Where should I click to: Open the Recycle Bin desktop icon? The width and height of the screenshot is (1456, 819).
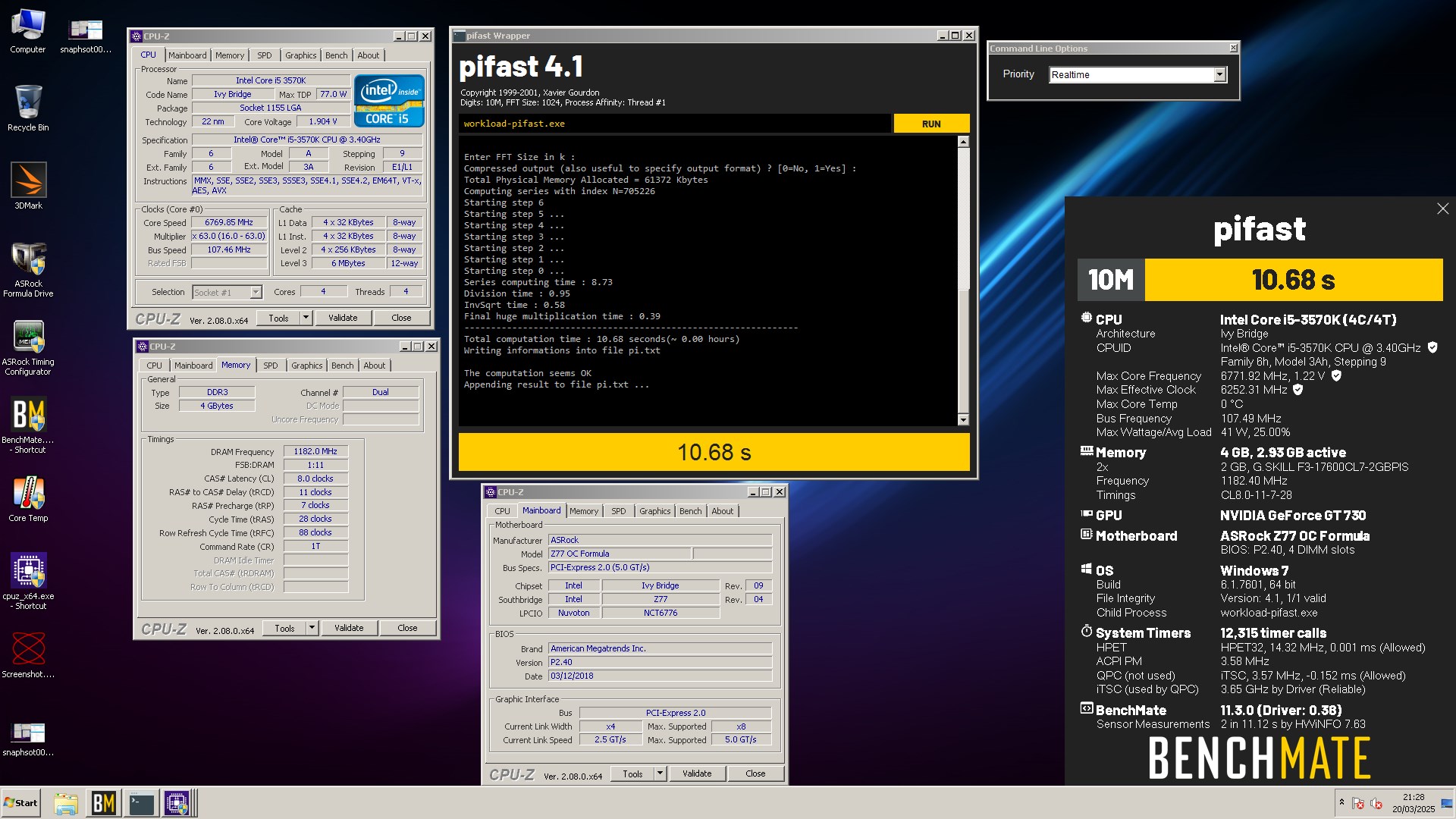(28, 108)
